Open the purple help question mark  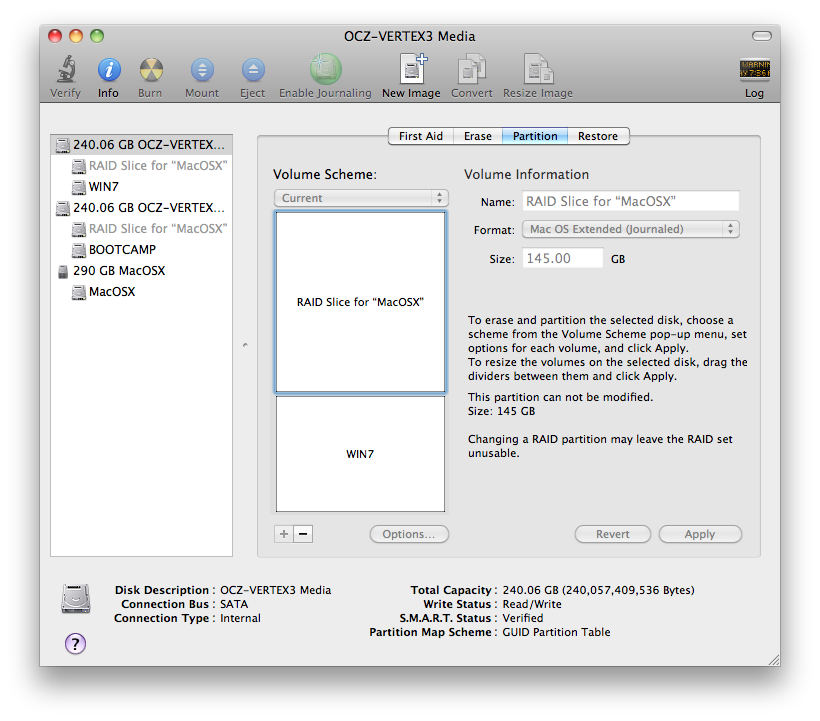pos(75,644)
